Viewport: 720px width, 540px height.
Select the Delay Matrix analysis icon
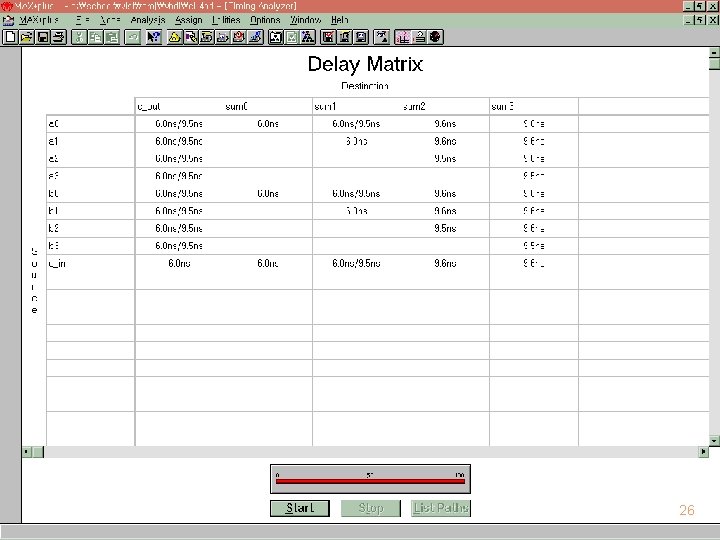(403, 37)
